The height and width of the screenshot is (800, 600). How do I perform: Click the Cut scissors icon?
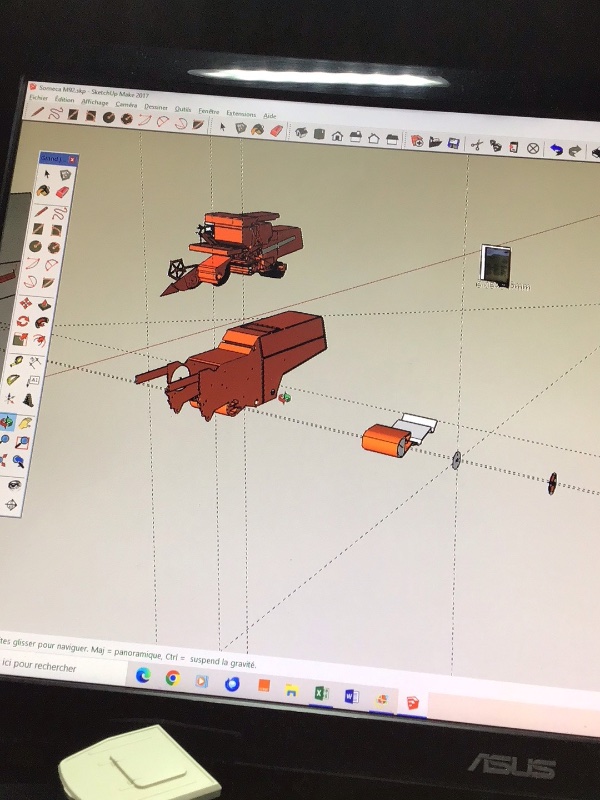(x=477, y=145)
